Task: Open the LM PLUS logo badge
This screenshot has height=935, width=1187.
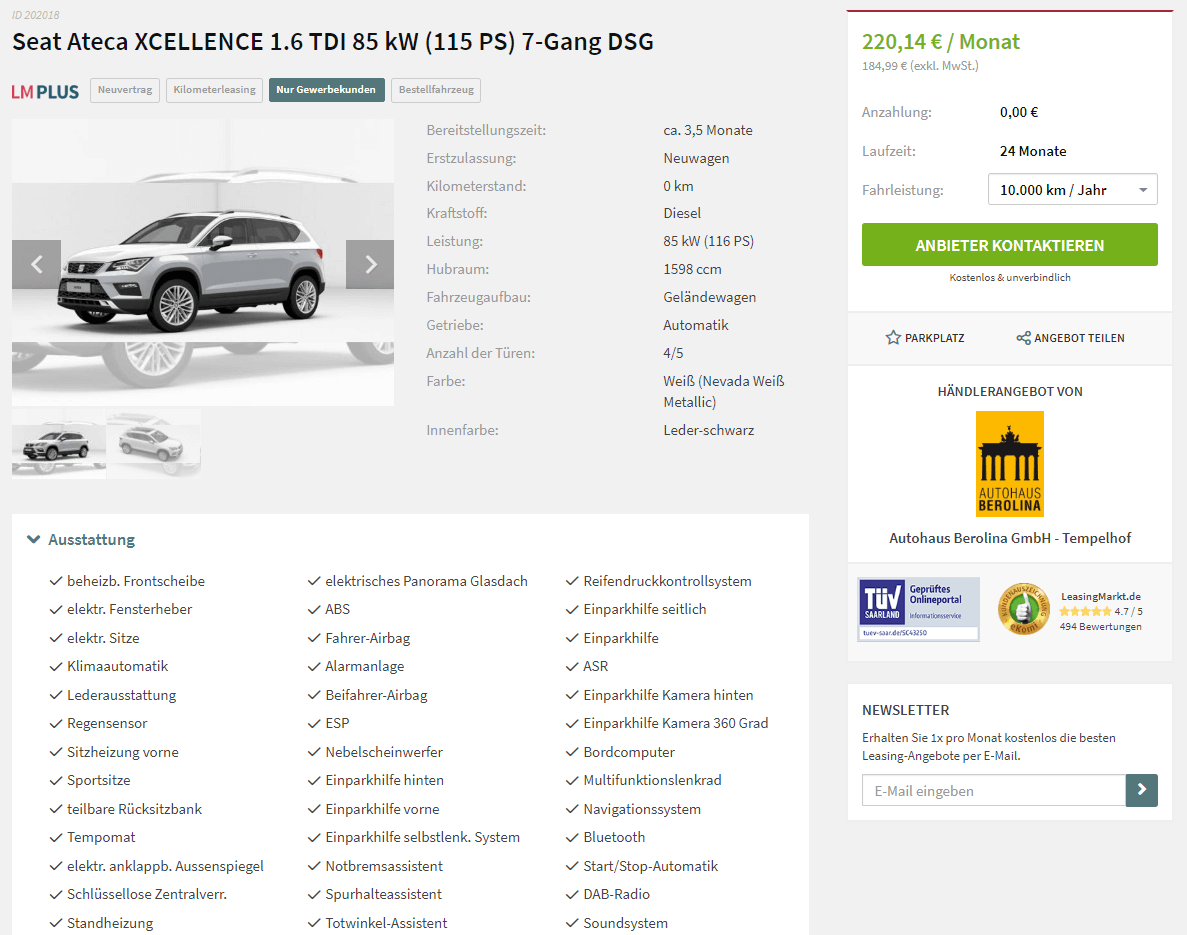Action: [x=45, y=92]
